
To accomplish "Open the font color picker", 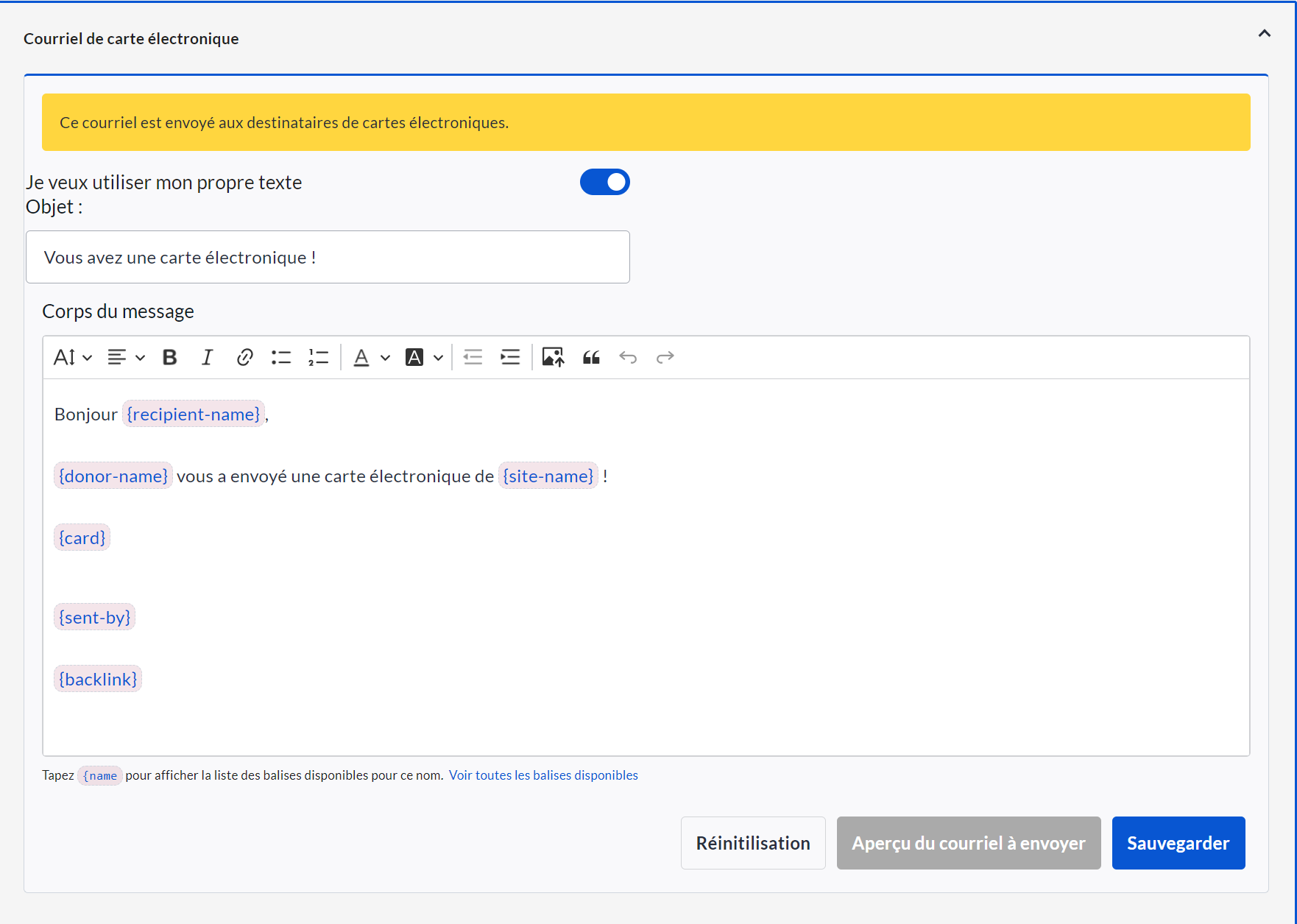I will click(371, 358).
